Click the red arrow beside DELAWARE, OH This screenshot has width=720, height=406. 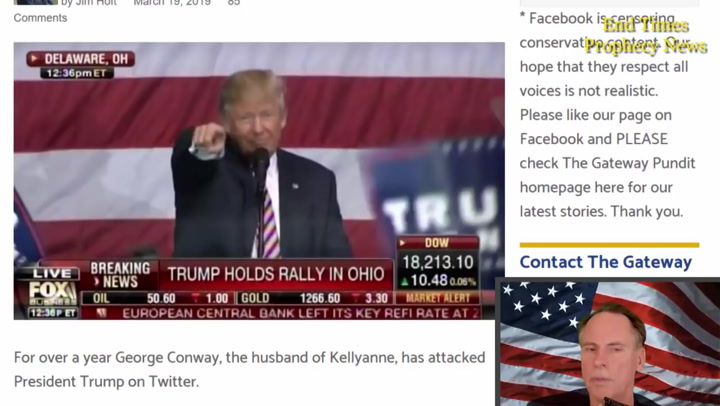click(34, 58)
